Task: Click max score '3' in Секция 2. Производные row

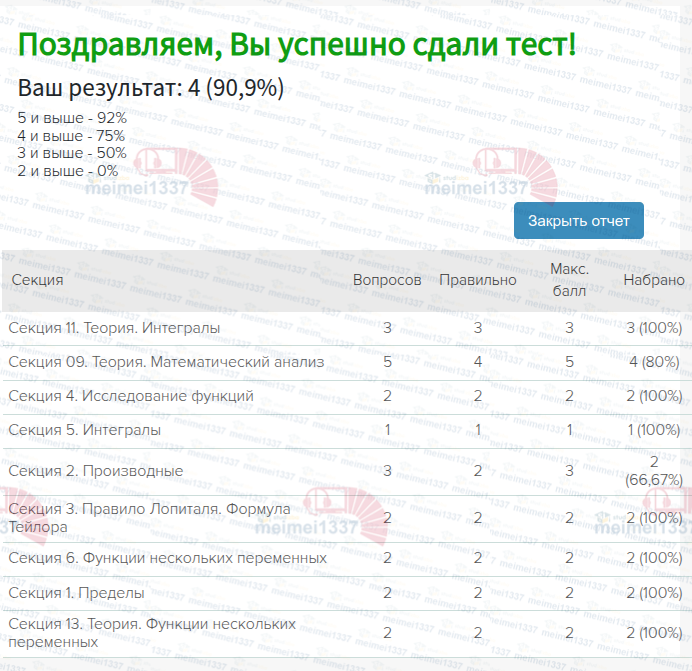Action: [569, 471]
